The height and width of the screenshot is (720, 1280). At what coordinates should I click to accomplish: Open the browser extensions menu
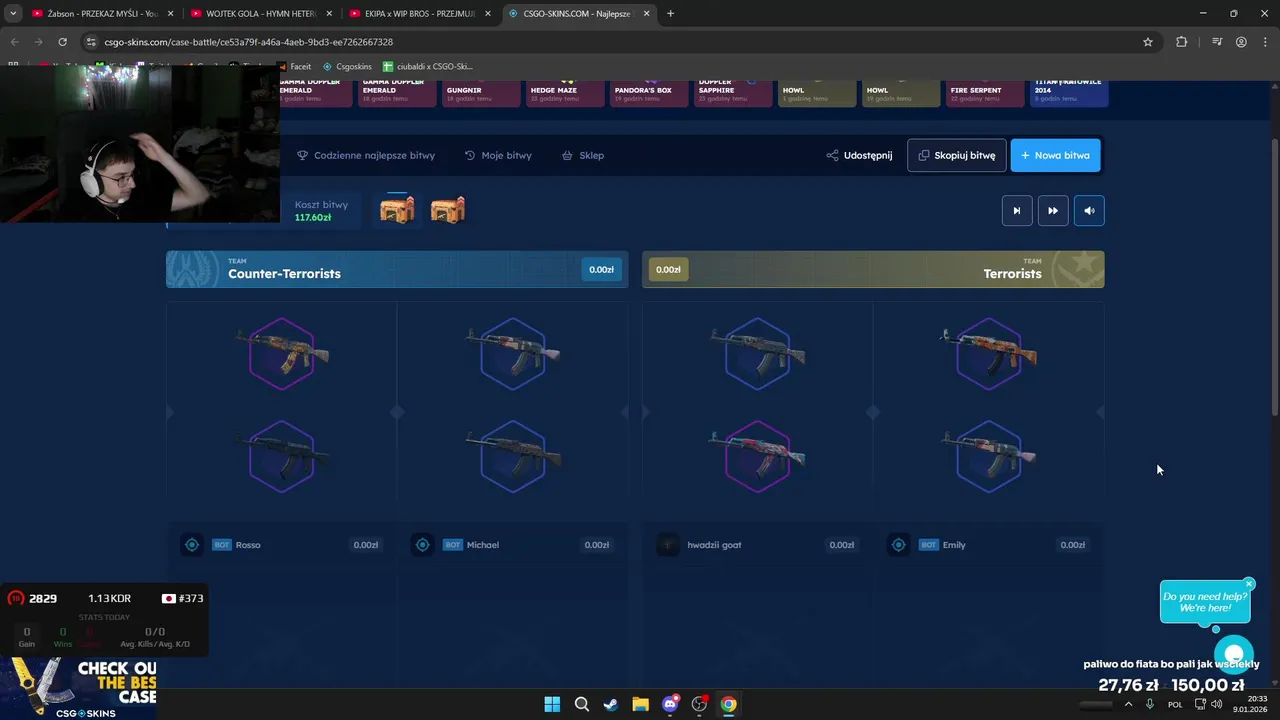coord(1182,42)
